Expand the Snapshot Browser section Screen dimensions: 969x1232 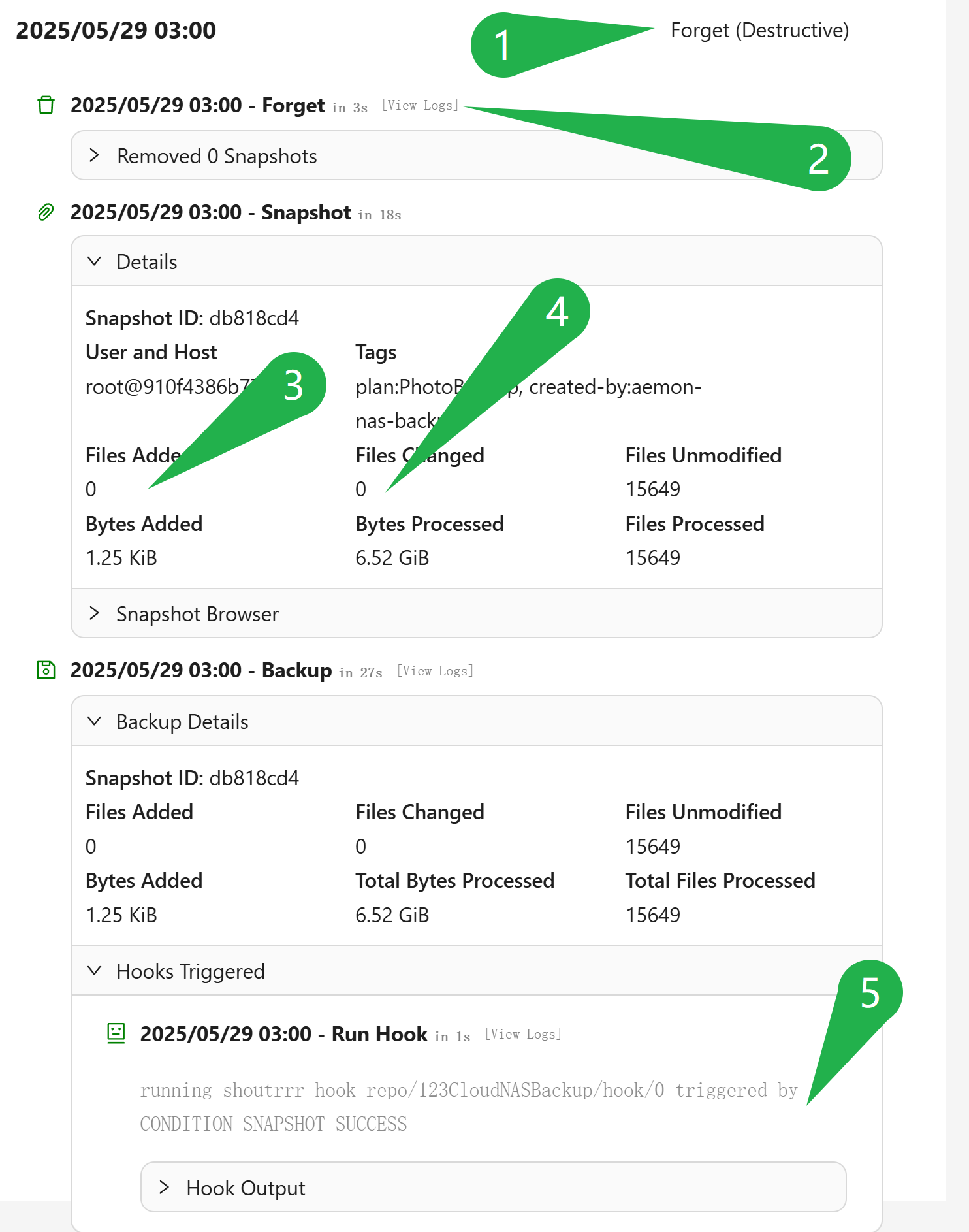point(477,613)
